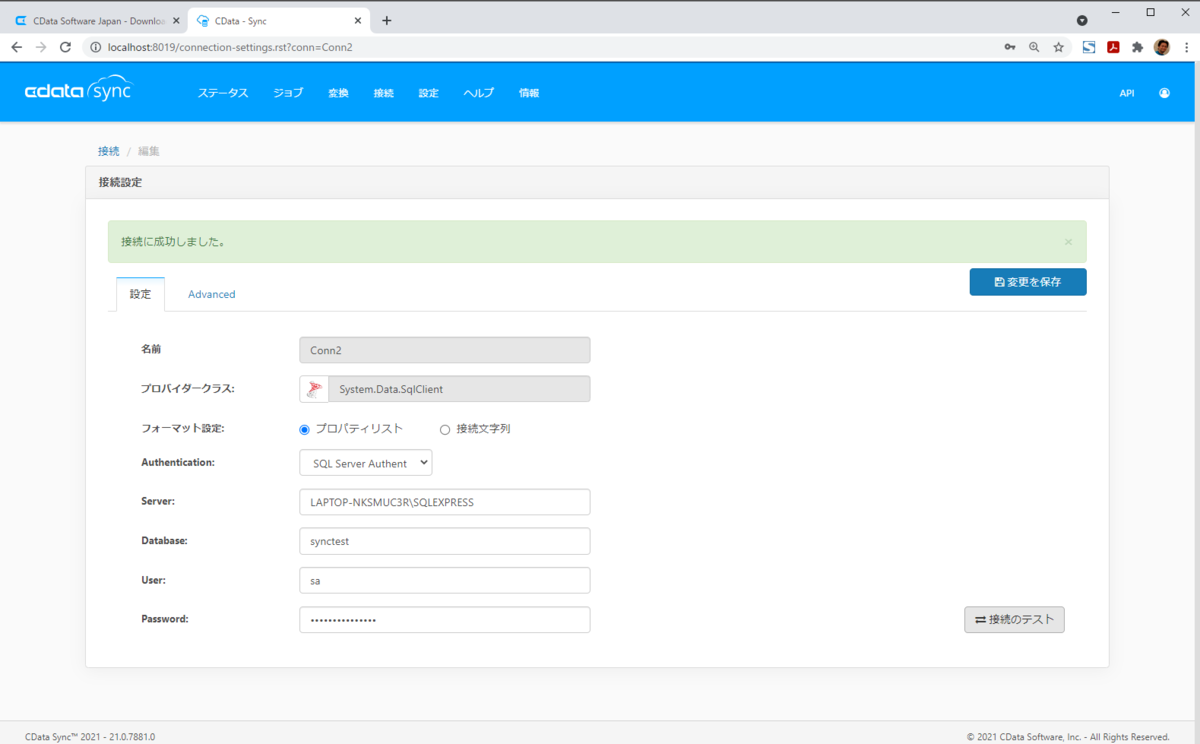
Task: Click the Server input field
Action: [445, 502]
